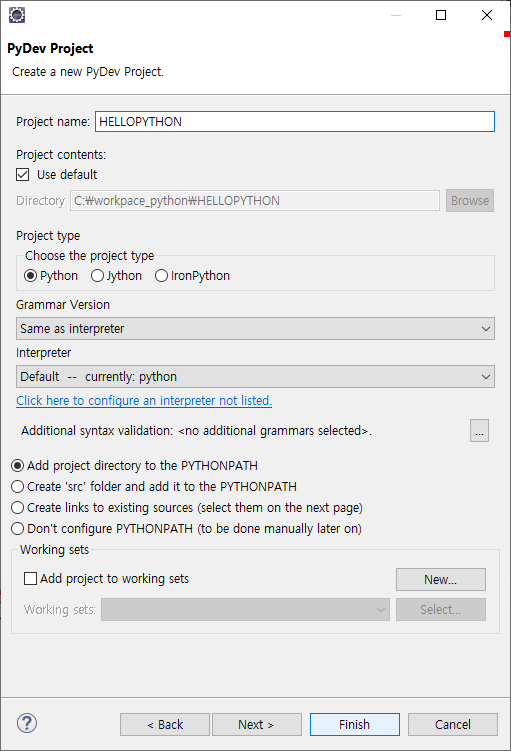Click the 'Working sets' group label

[55, 549]
